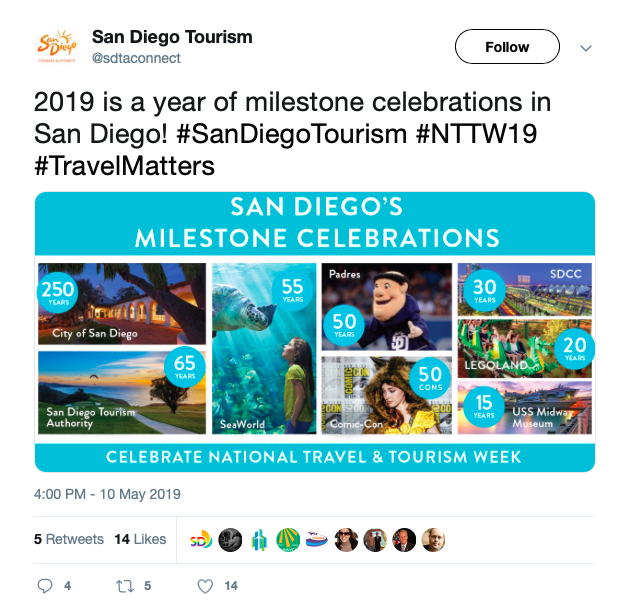View the 5 Retweets list
Viewport: 627px width, 610px height.
coord(69,539)
